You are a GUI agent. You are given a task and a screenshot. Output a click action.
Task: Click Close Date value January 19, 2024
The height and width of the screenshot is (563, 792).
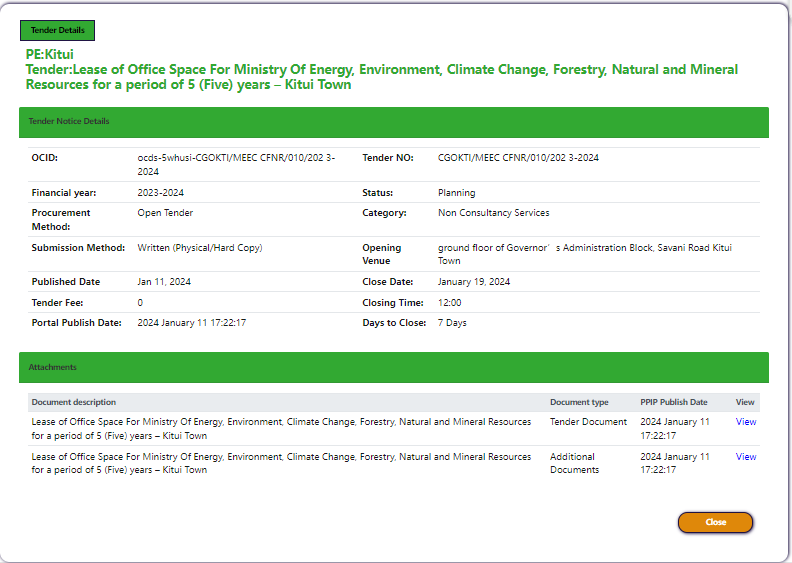tap(474, 282)
